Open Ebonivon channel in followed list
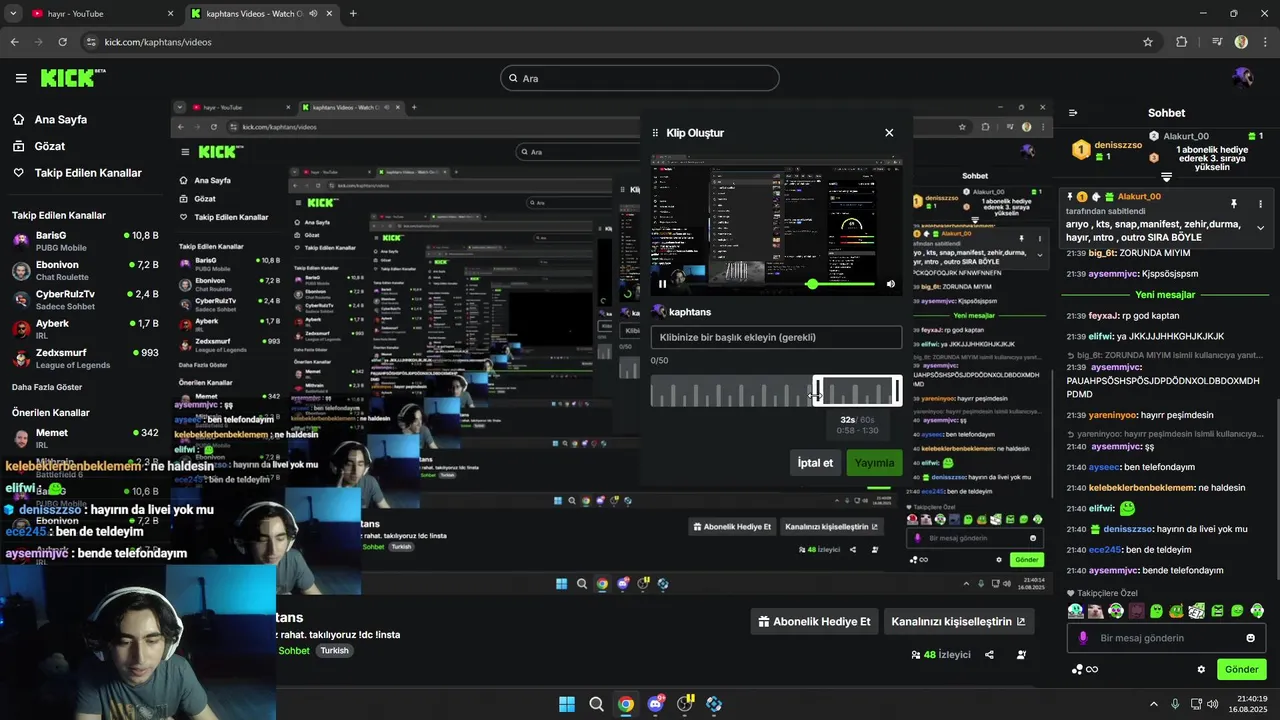1280x720 pixels. coord(84,271)
